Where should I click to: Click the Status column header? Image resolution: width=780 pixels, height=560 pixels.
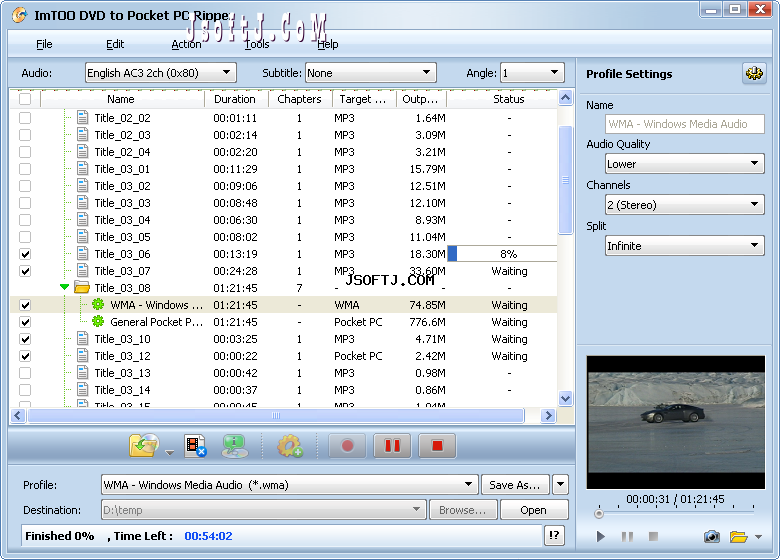coord(502,99)
